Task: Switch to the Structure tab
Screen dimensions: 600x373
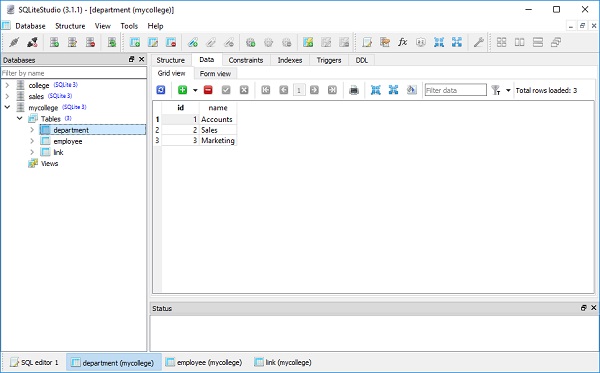Action: pos(170,60)
